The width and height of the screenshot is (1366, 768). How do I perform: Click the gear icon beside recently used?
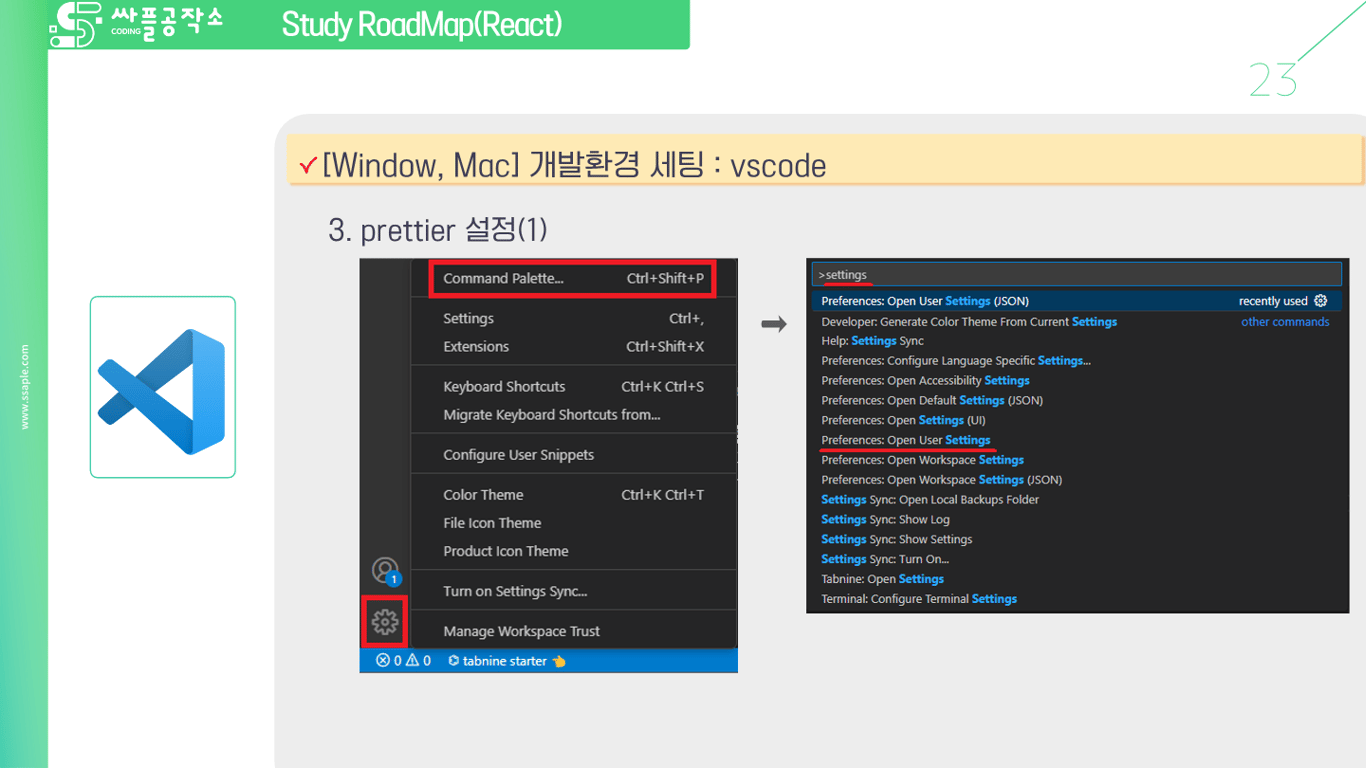coord(1320,301)
